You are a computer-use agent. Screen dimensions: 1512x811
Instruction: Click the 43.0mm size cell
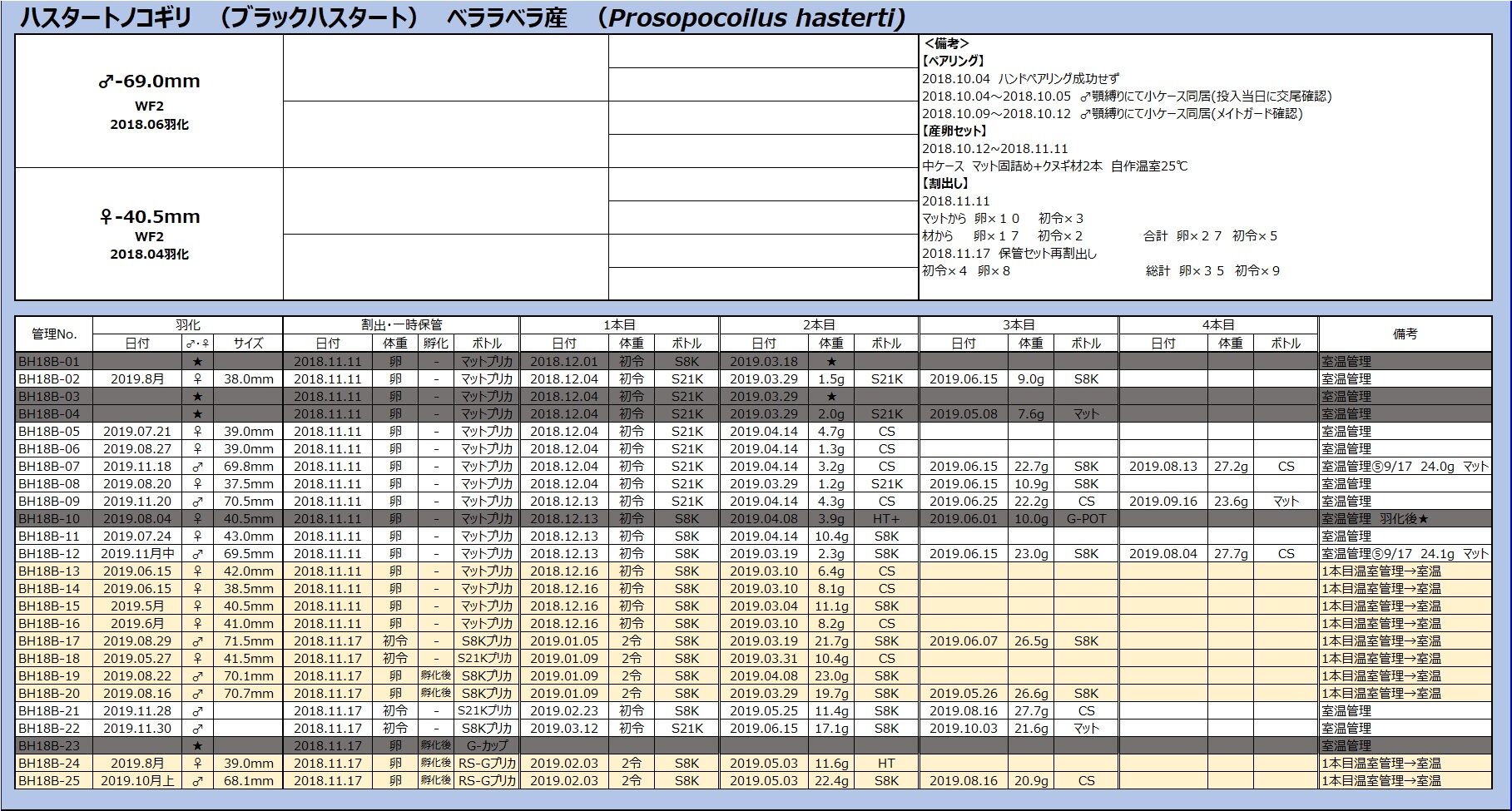(248, 536)
